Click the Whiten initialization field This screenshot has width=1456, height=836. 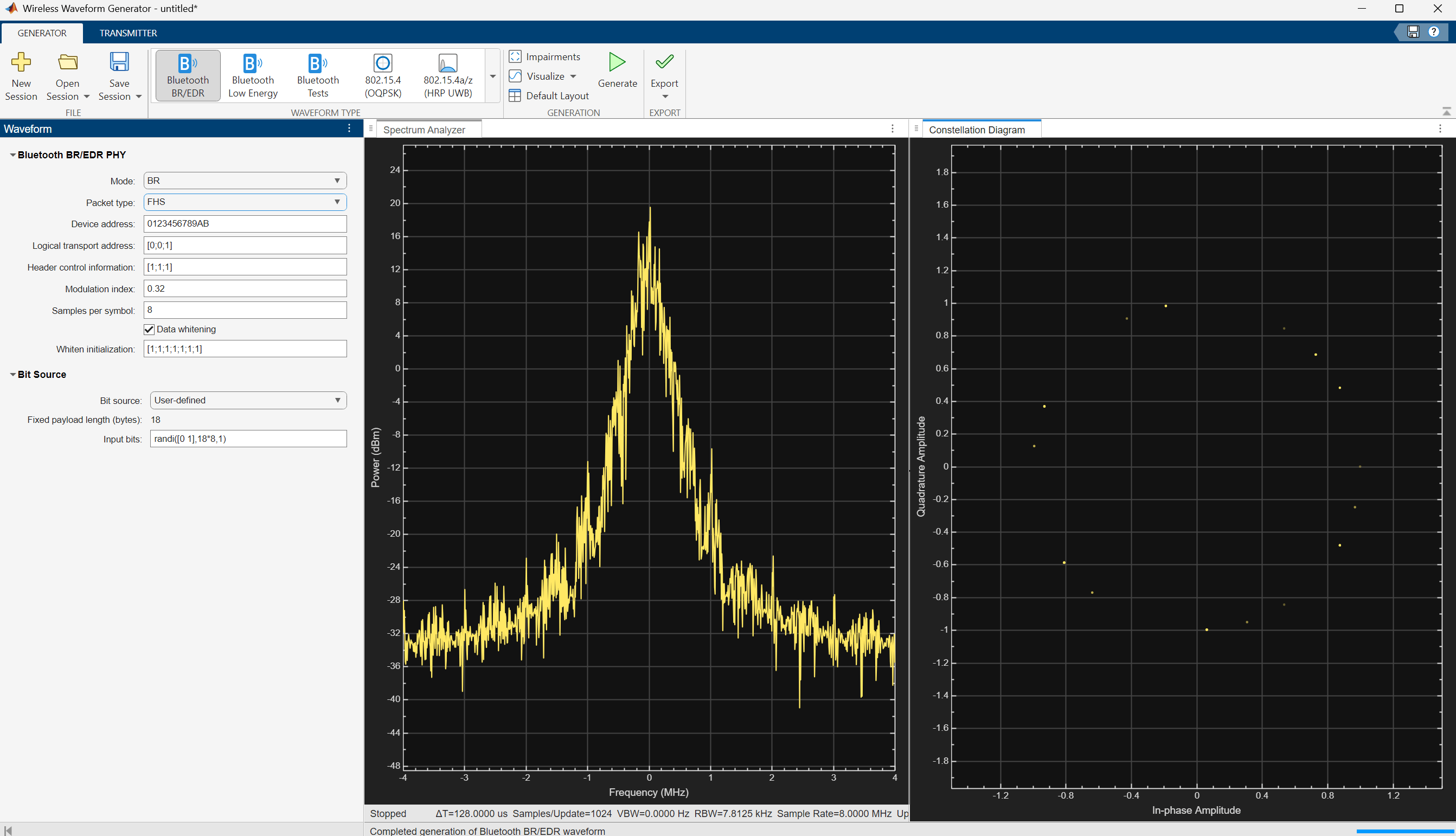(245, 349)
